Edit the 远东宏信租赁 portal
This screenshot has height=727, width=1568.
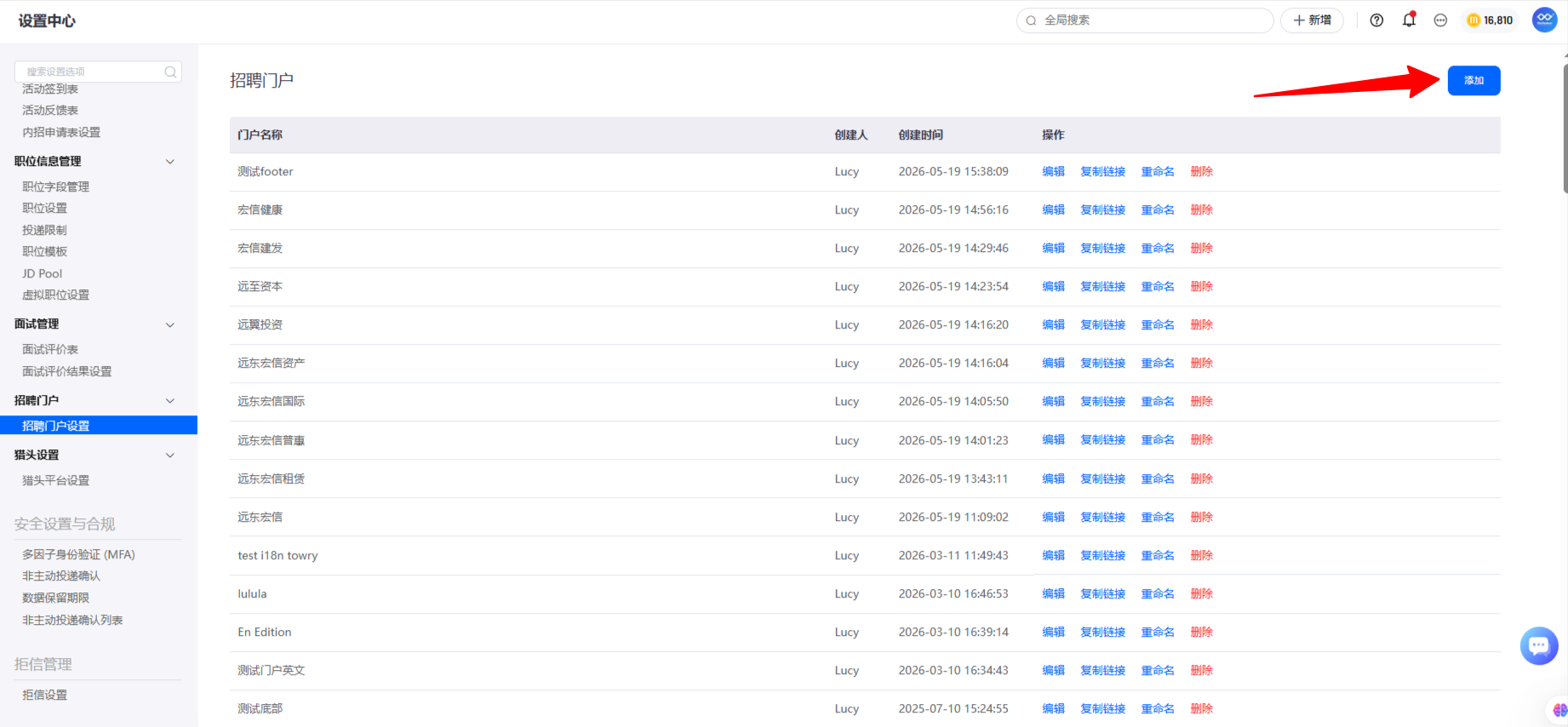click(x=1053, y=479)
